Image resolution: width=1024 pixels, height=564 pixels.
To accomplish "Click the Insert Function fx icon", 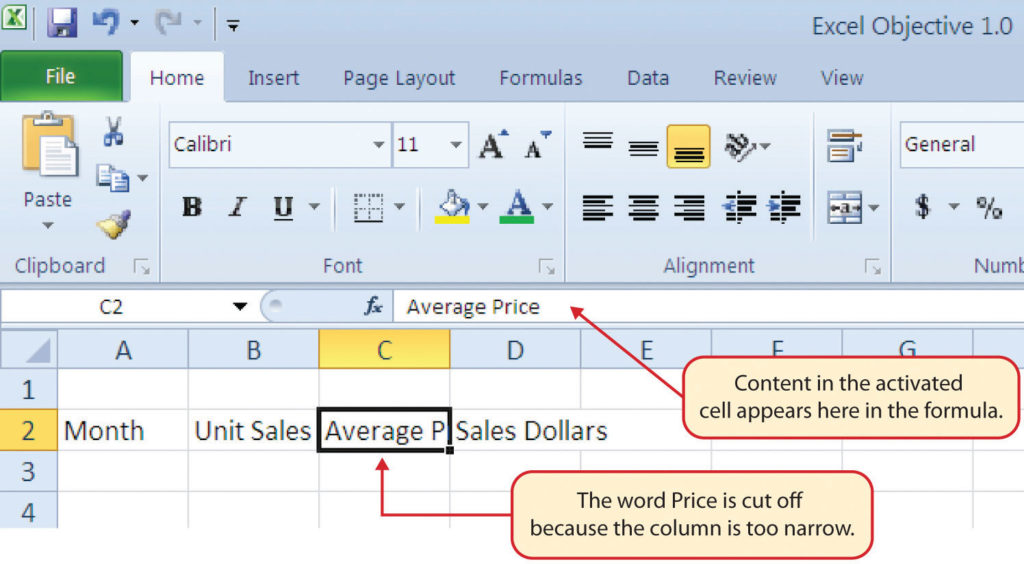I will point(373,306).
